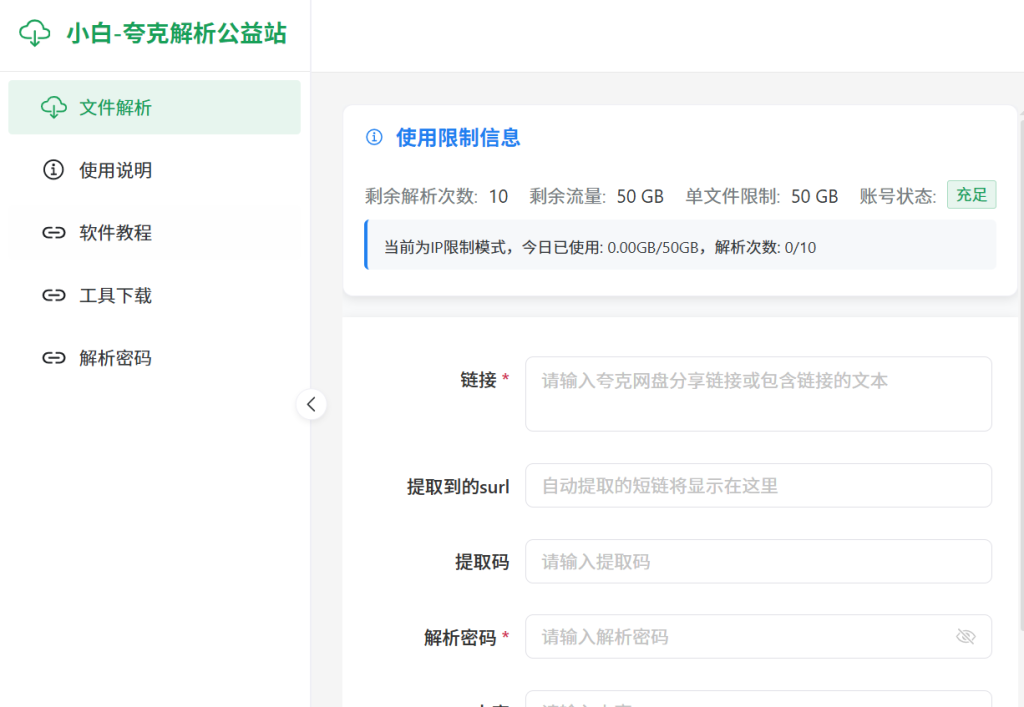Click the info icon next to 使用限制信息
Screen dimensions: 1024x707
point(374,137)
